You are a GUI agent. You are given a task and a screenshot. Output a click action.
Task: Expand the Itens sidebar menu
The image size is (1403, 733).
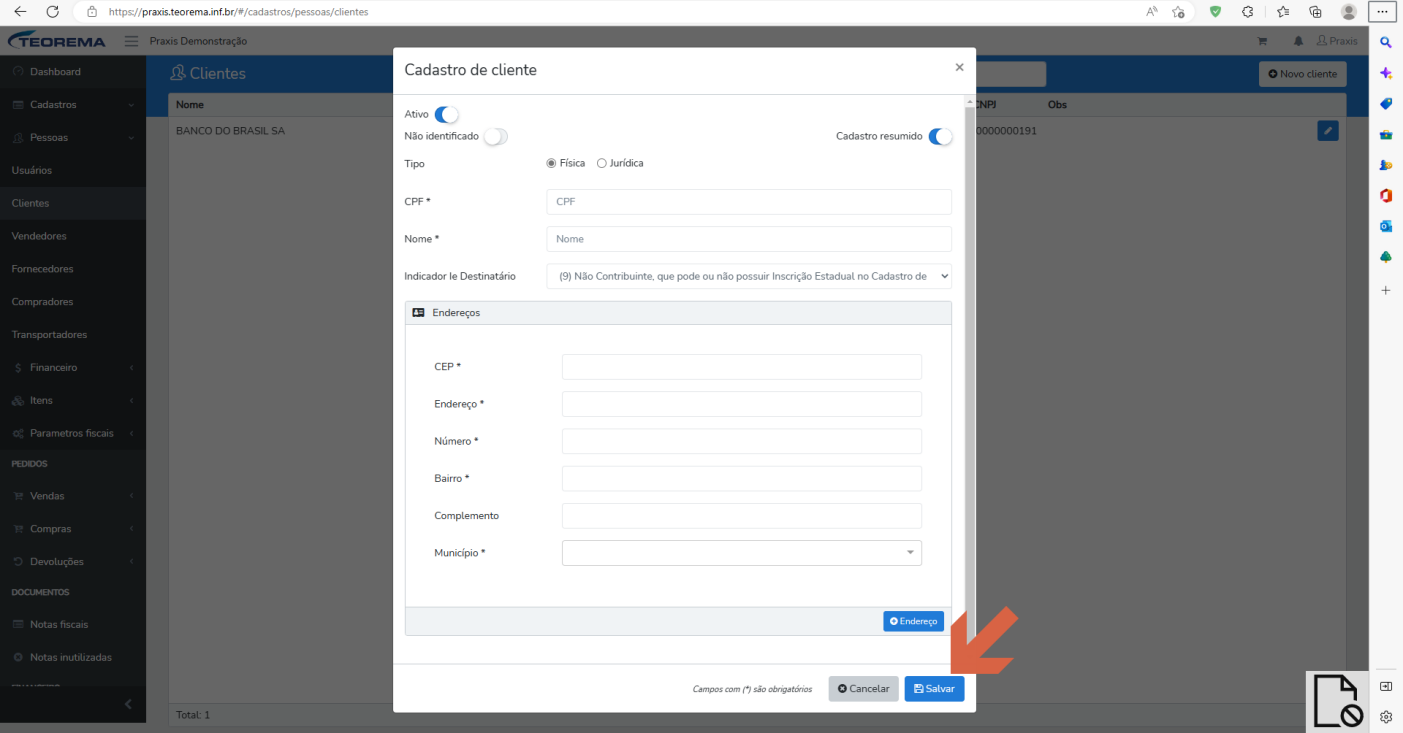click(x=73, y=401)
